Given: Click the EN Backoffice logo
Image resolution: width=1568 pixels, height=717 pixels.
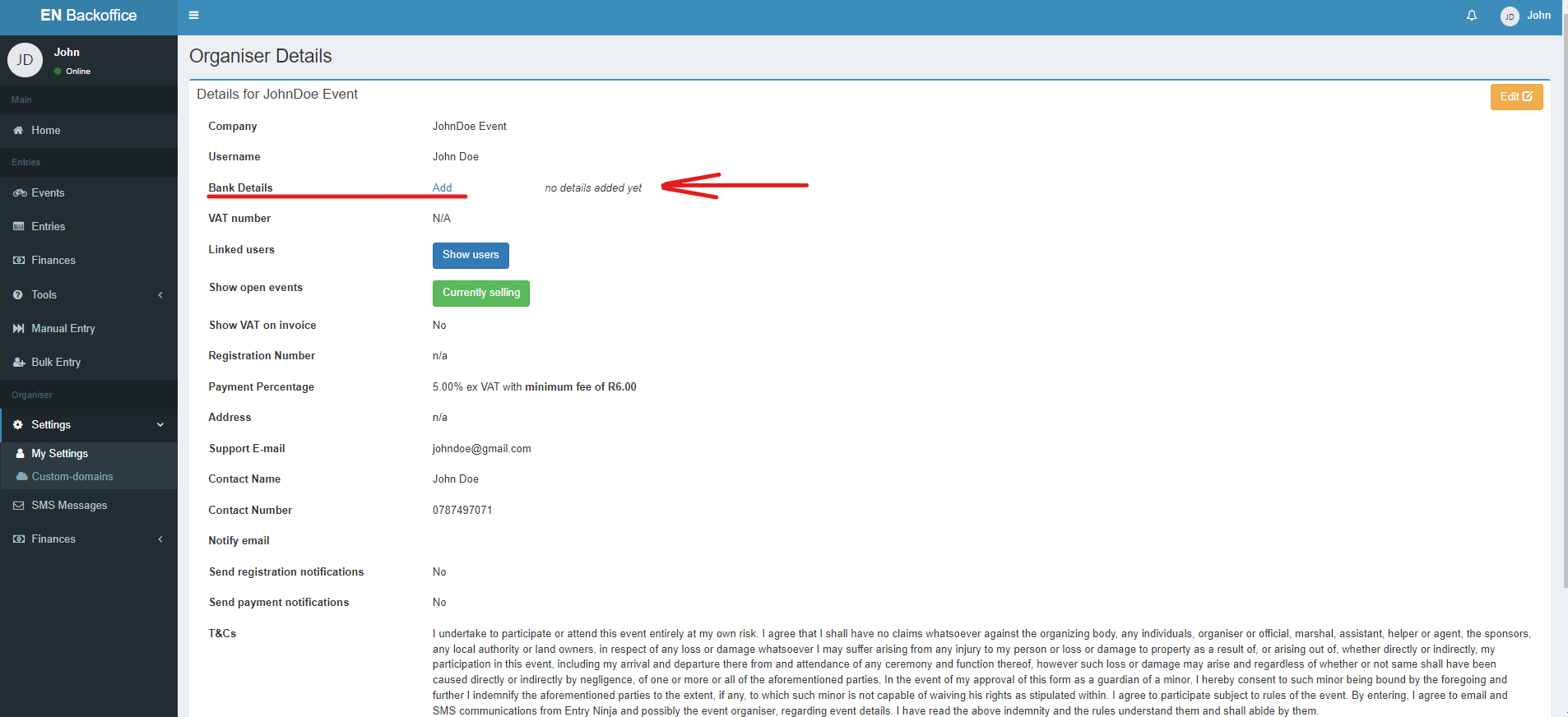Looking at the screenshot, I should coord(89,16).
